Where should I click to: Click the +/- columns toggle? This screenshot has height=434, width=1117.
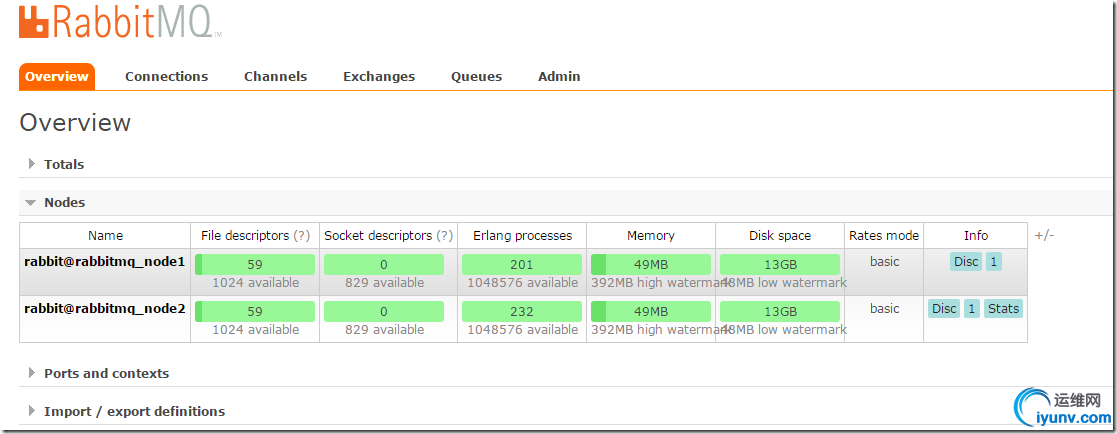(1044, 235)
